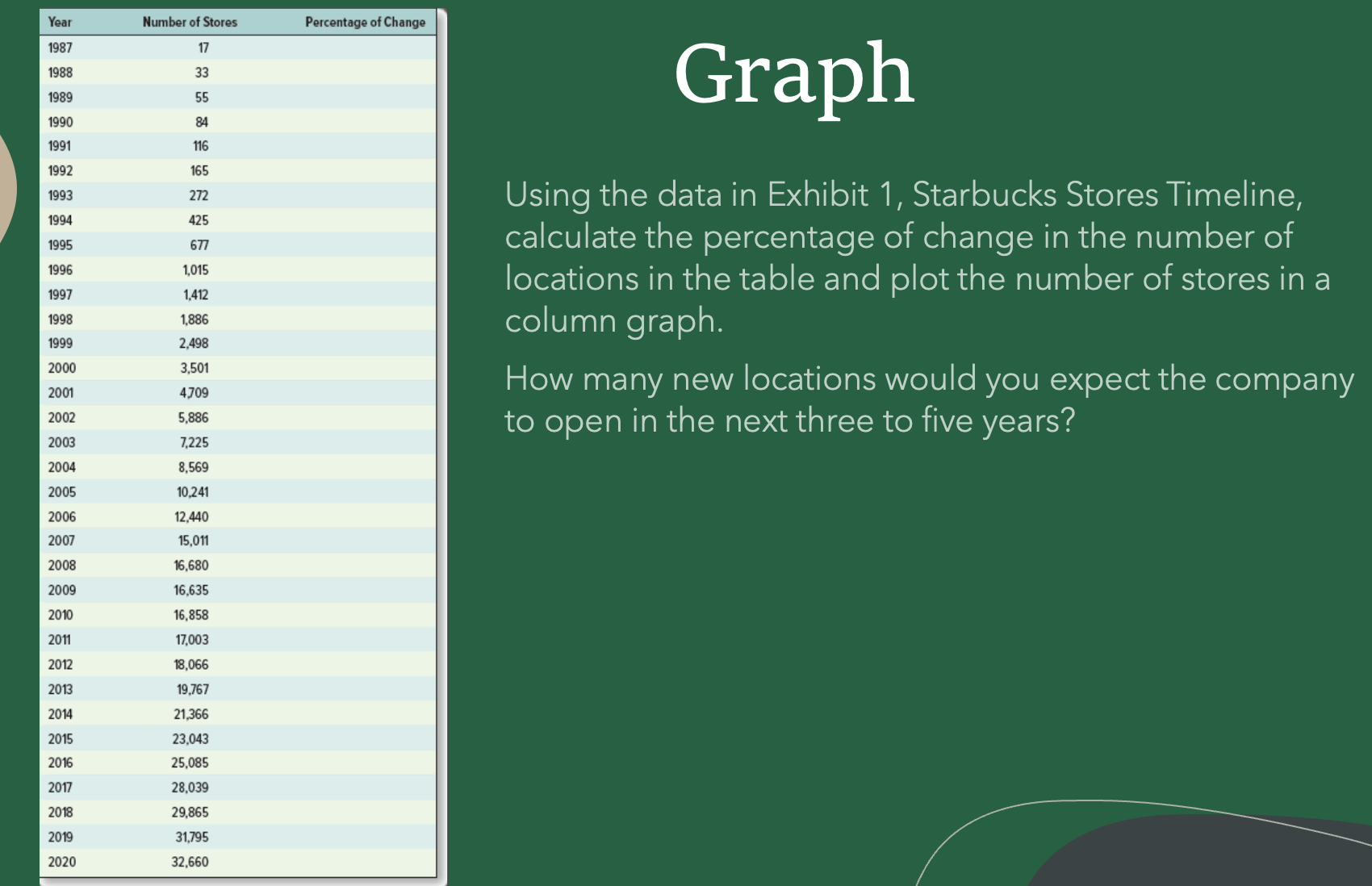Click the year 1993 cell in the table
Viewport: 1372px width, 886px height.
pos(61,195)
